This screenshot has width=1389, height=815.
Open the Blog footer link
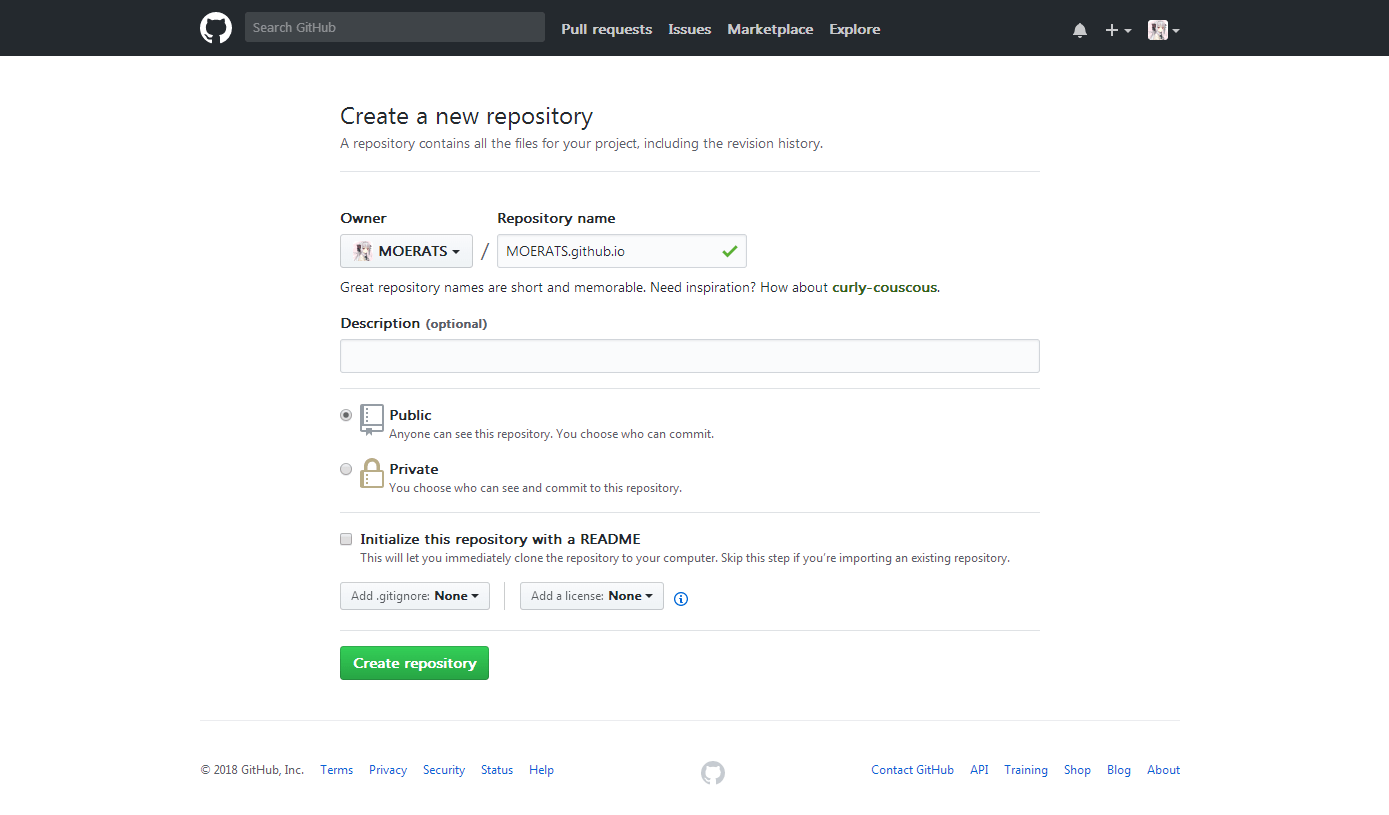[1119, 770]
